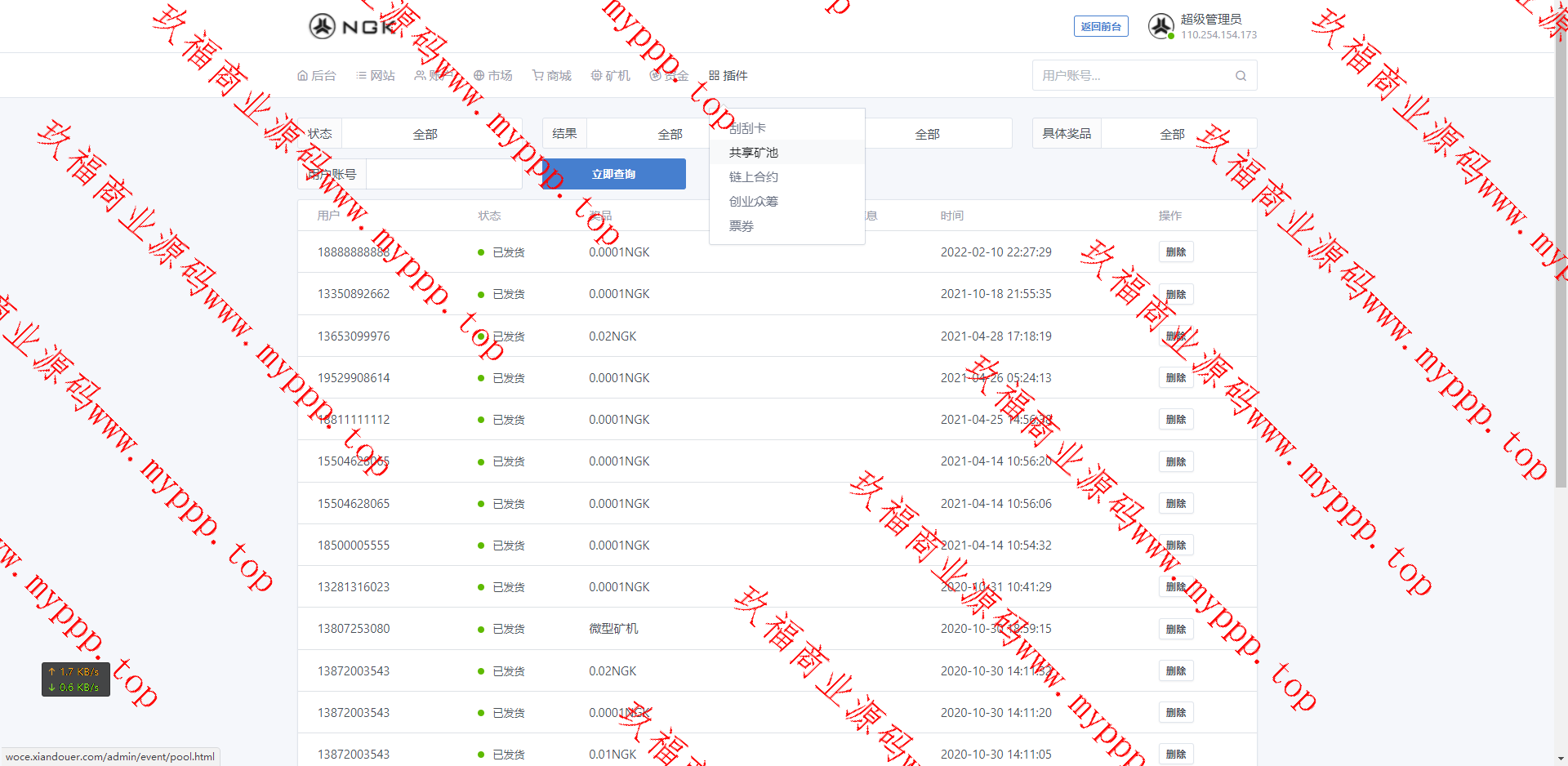Click 0.02NGK in the 13653099976 row
The width and height of the screenshot is (1568, 766).
click(x=612, y=336)
